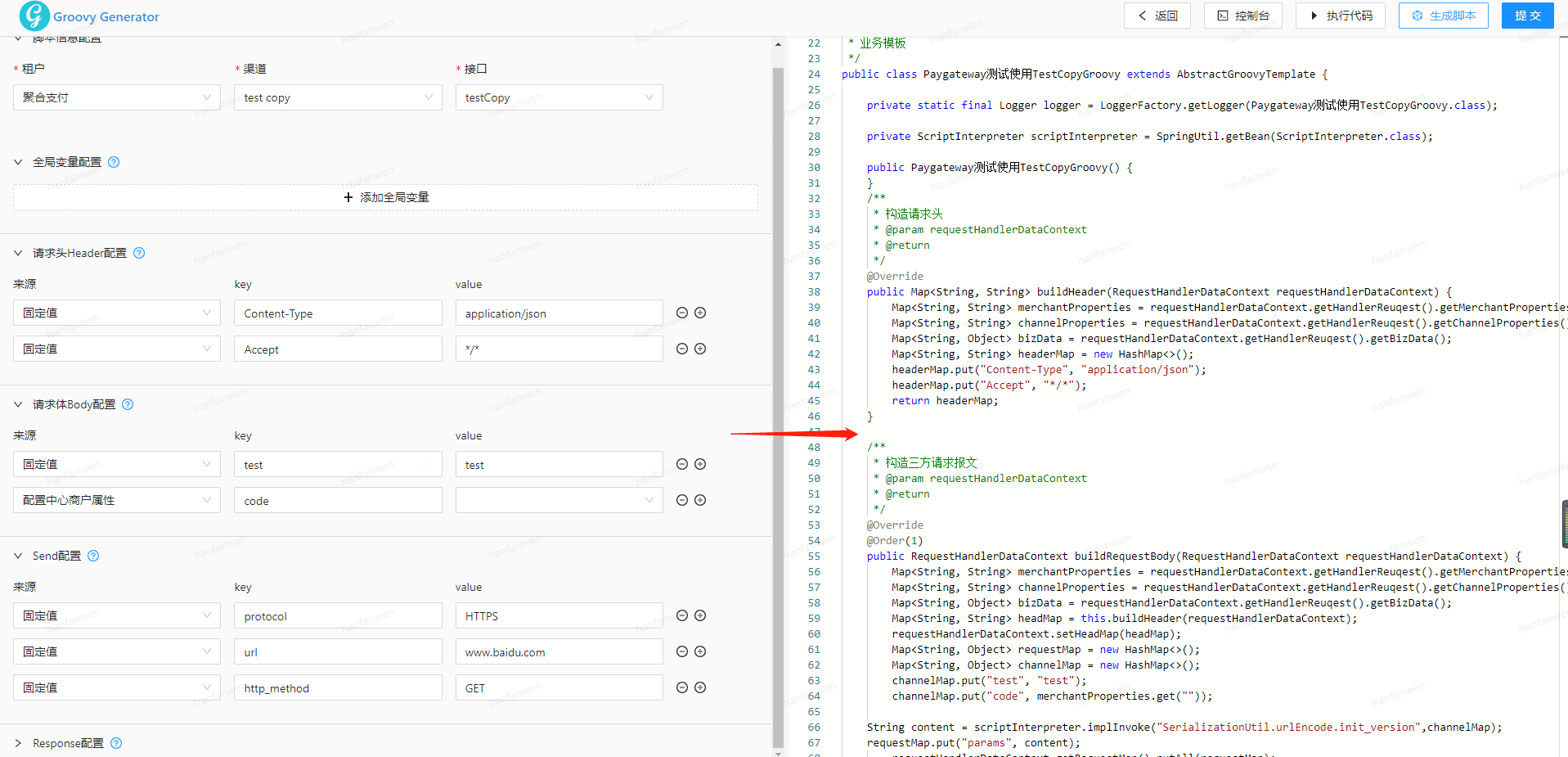1568x757 pixels.
Task: Edit the Content-Type key field
Action: pos(338,313)
